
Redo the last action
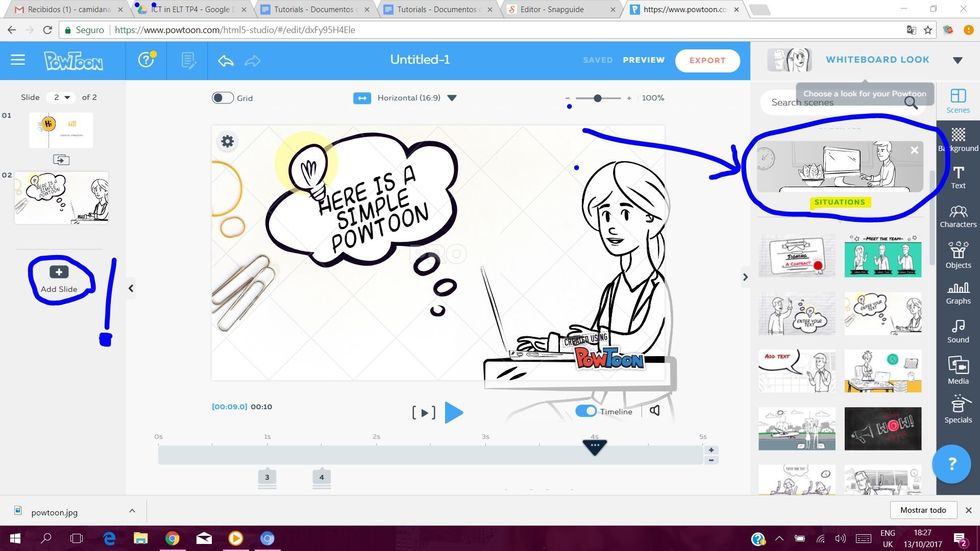(x=252, y=61)
